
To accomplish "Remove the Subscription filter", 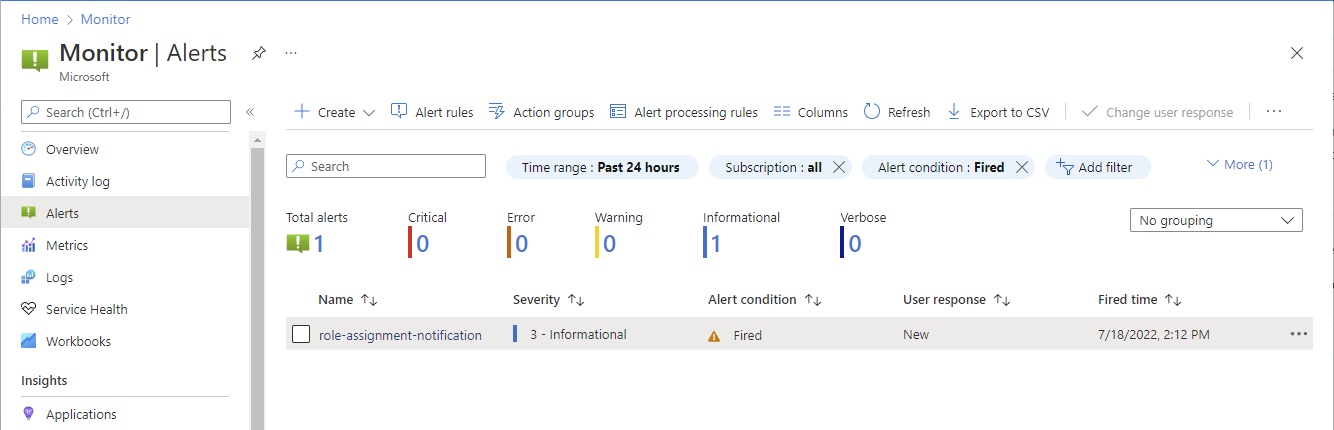I will [838, 167].
